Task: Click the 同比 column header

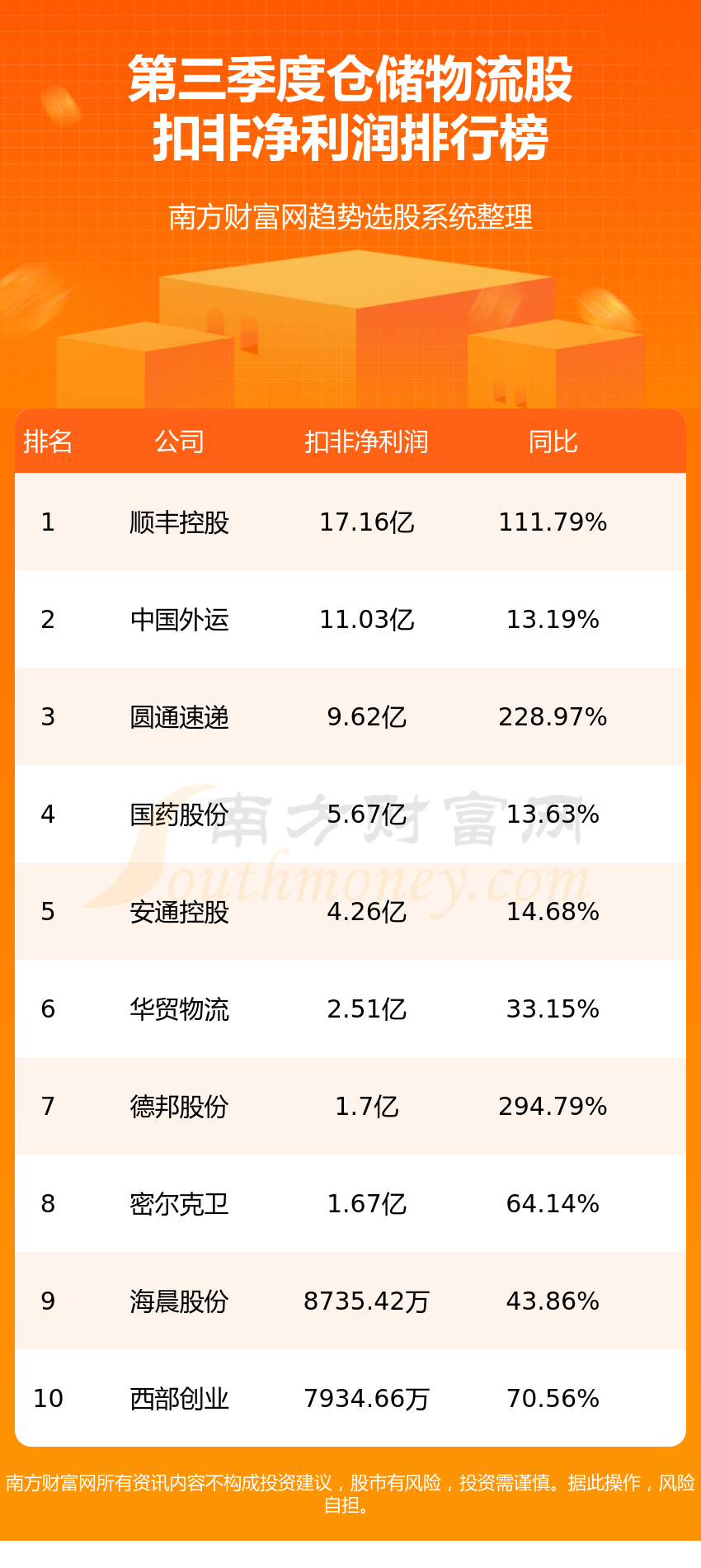Action: (553, 442)
